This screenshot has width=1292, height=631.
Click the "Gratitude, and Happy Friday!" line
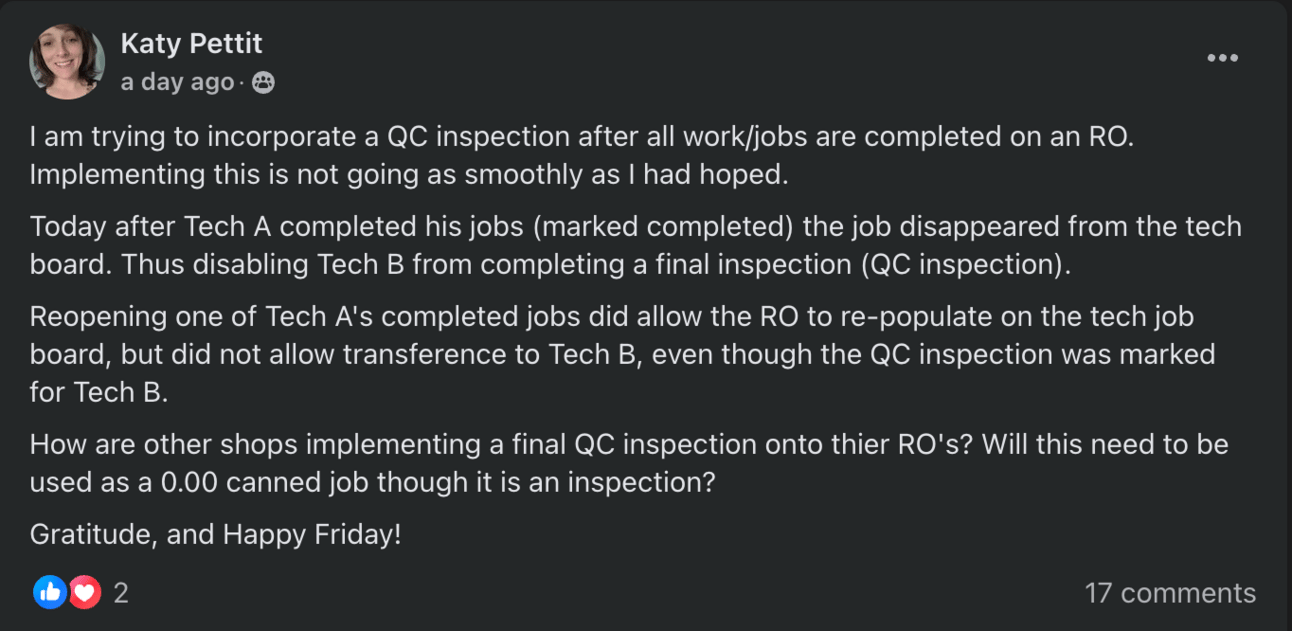click(x=215, y=535)
